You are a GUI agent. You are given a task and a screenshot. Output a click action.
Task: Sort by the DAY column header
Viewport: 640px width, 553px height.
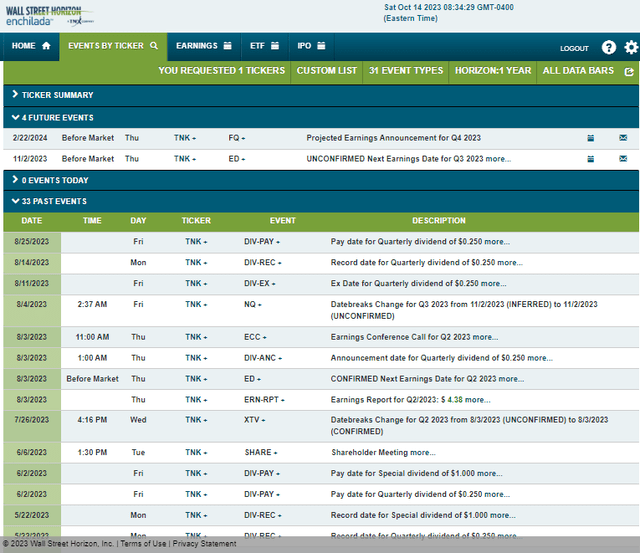coord(138,221)
